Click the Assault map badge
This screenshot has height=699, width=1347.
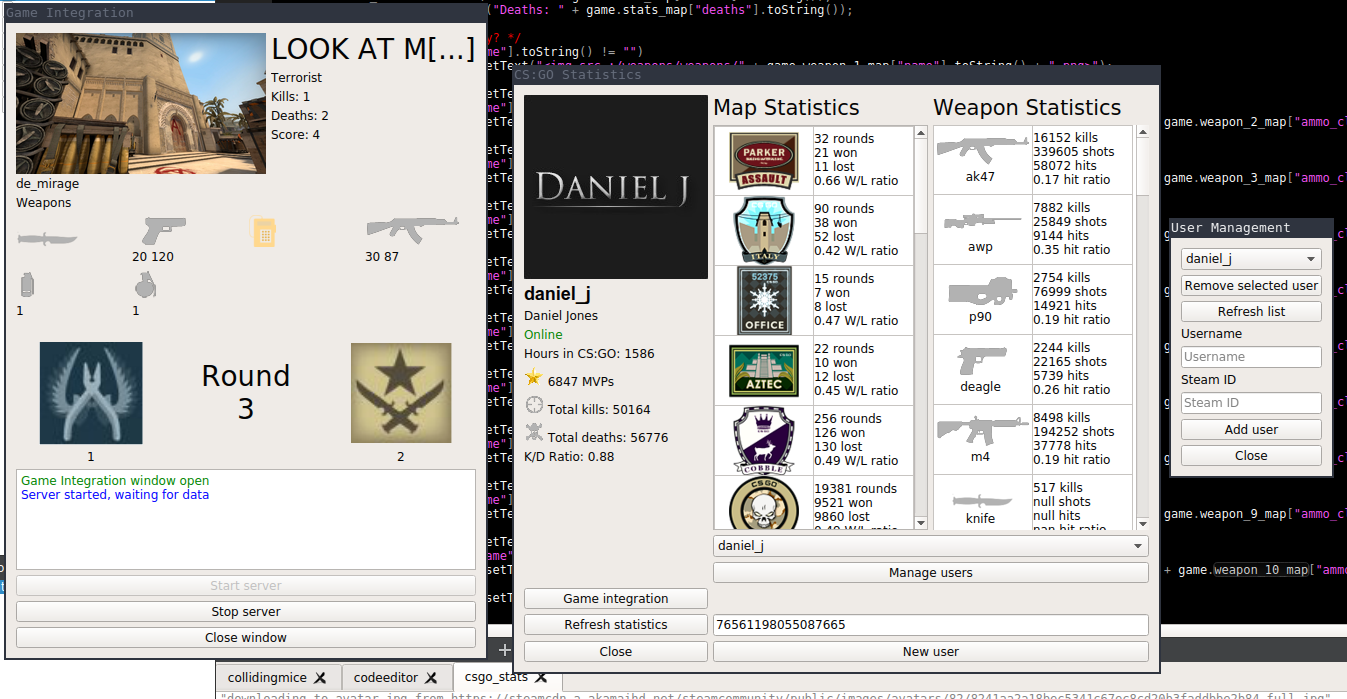click(x=764, y=161)
